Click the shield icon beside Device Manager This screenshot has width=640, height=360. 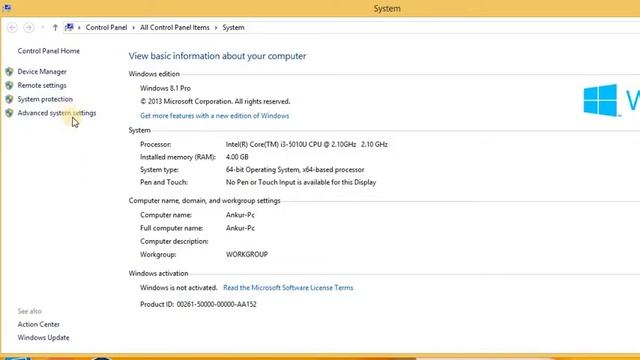point(9,71)
